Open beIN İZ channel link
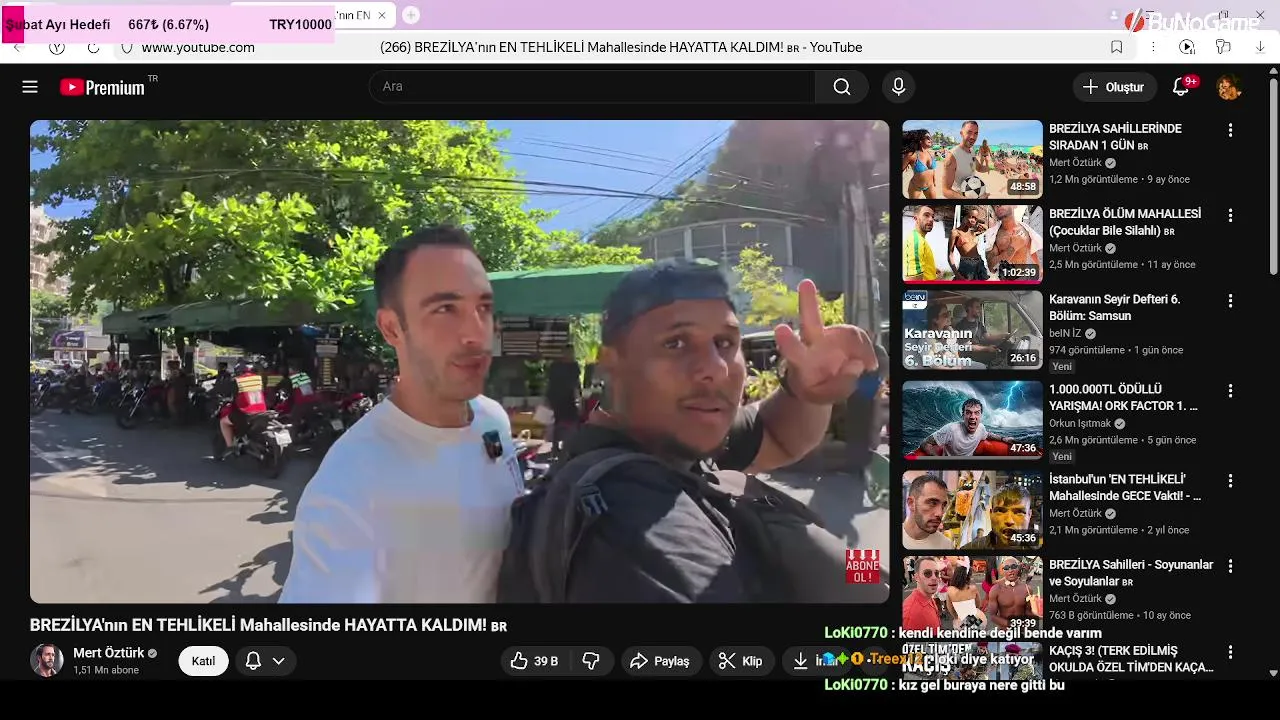Image resolution: width=1280 pixels, height=720 pixels. click(x=1066, y=333)
